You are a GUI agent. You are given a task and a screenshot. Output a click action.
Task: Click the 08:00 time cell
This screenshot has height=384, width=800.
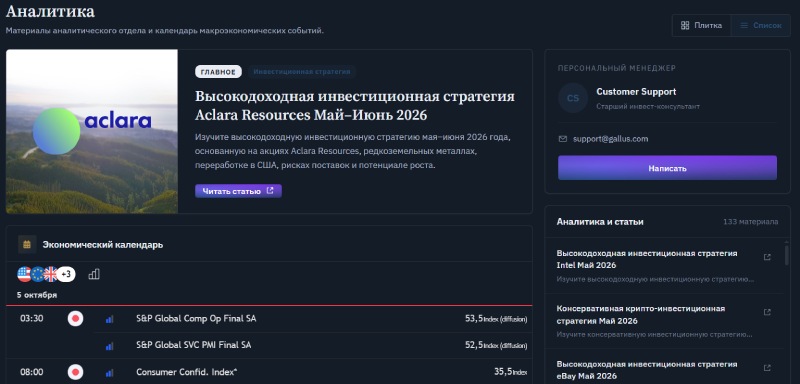[x=32, y=372]
